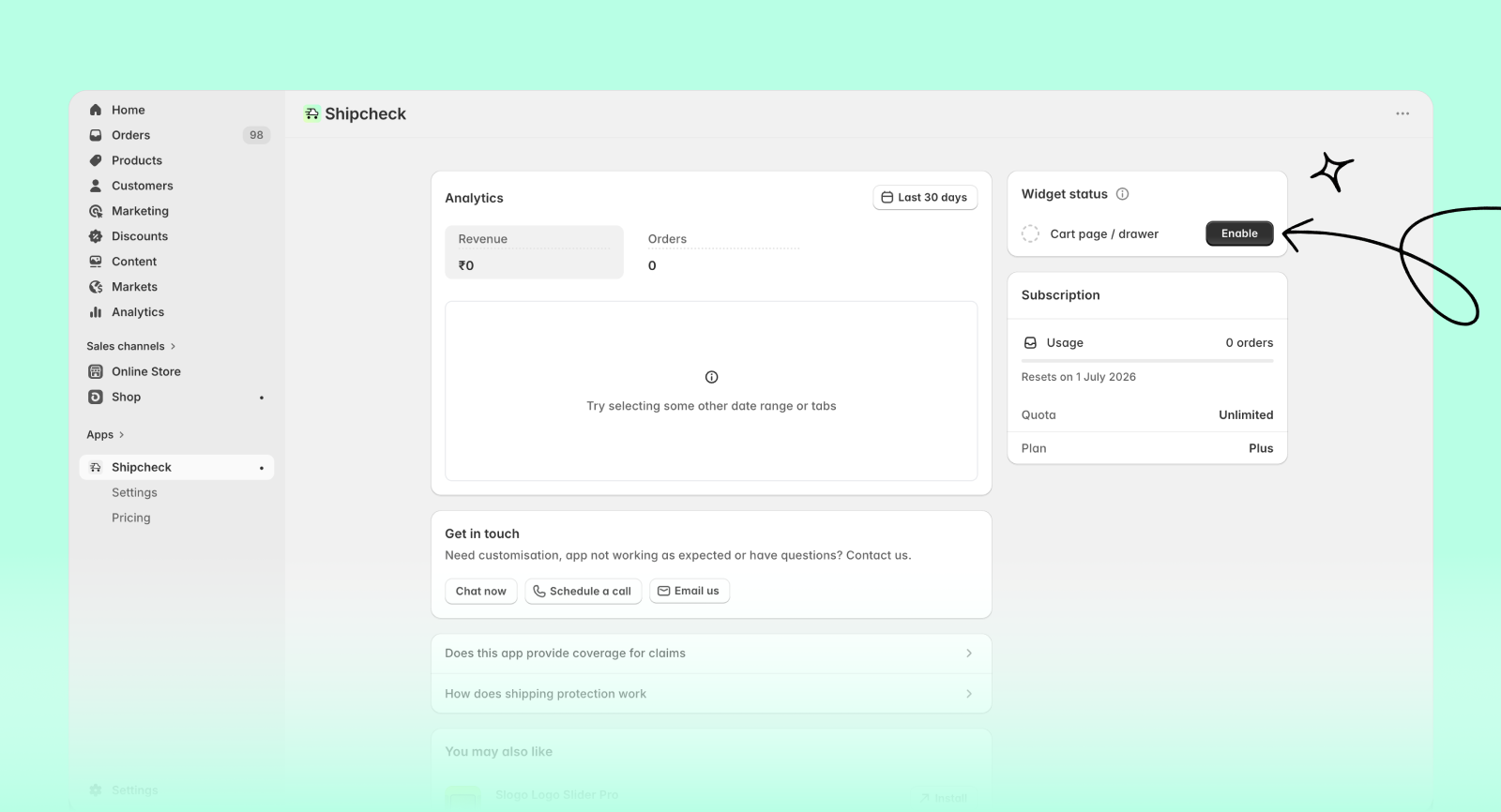Click the 'Get in touch' heading
Screen dimensions: 1501x812
[x=482, y=534]
